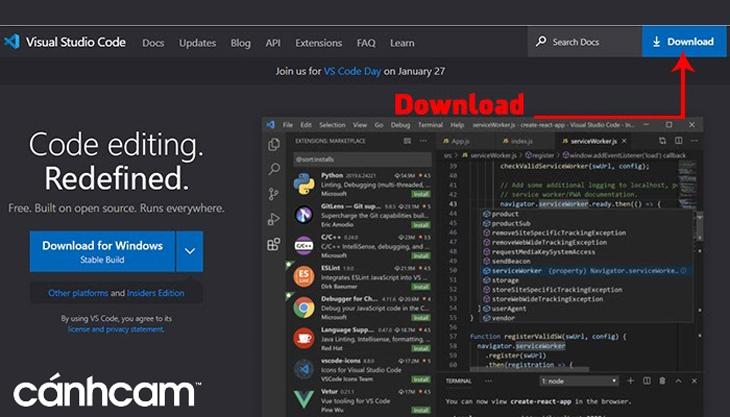Image resolution: width=730 pixels, height=417 pixels.
Task: Expand the download options chevron dropdown
Action: [x=189, y=251]
